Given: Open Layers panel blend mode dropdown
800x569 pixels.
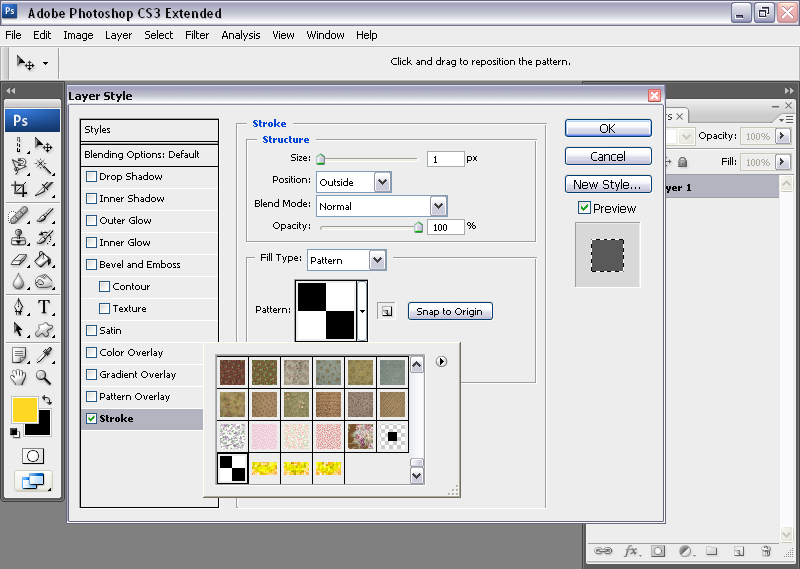Looking at the screenshot, I should click(x=686, y=136).
